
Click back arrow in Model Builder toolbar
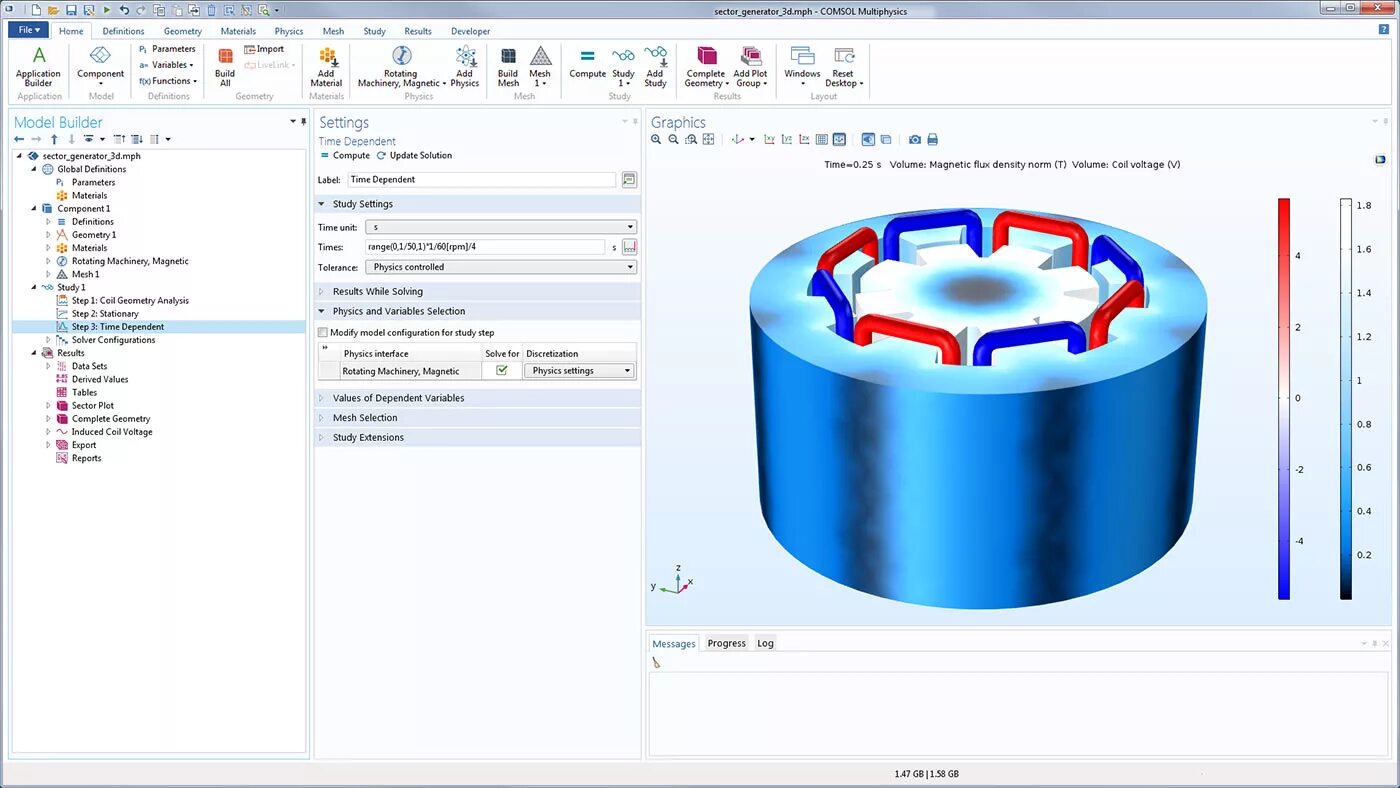19,139
